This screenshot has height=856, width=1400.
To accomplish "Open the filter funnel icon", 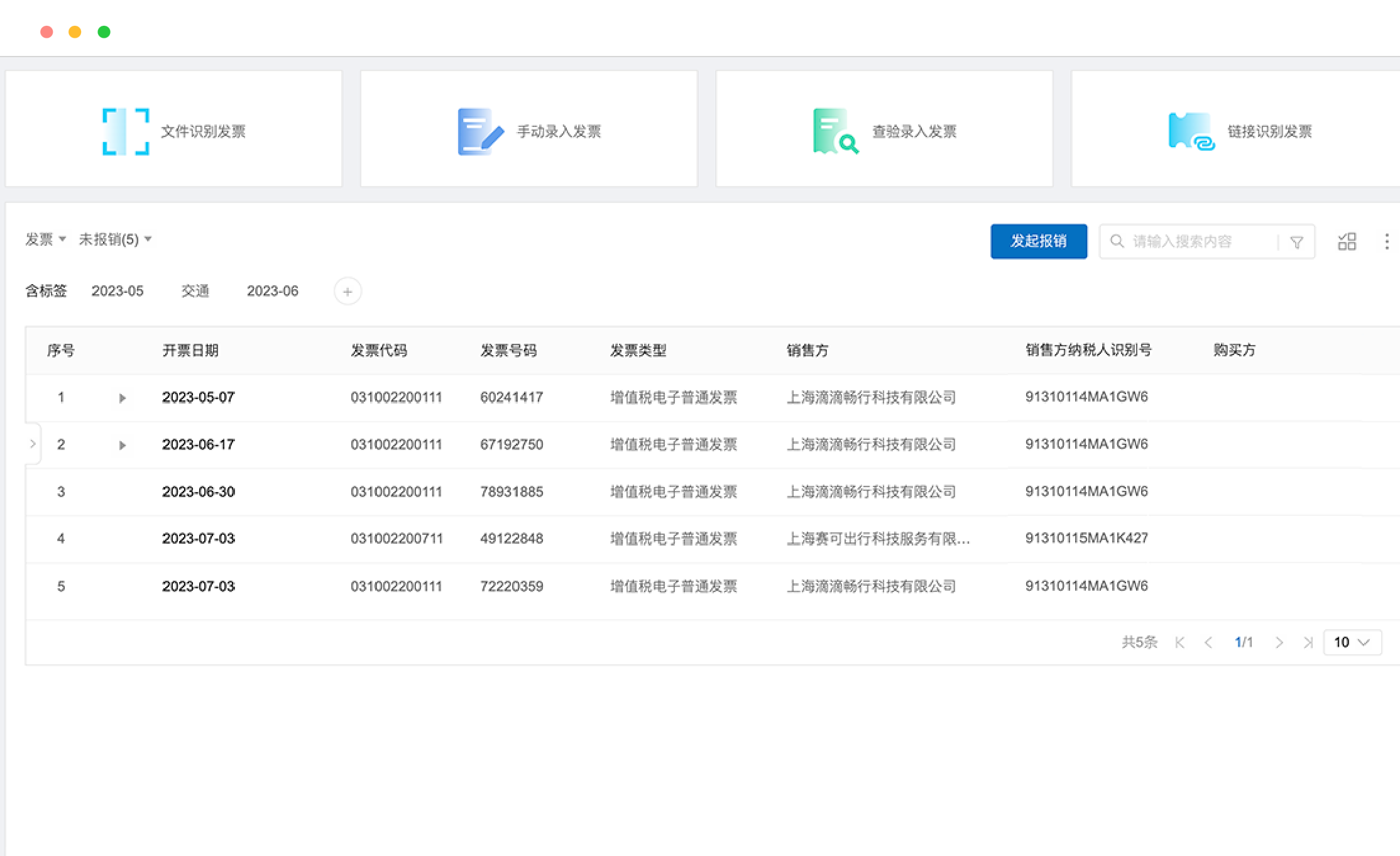I will pyautogui.click(x=1296, y=242).
